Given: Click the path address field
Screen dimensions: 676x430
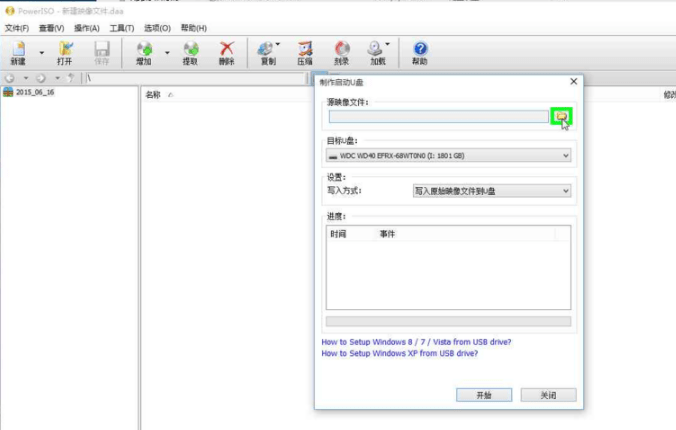Looking at the screenshot, I should (x=195, y=78).
